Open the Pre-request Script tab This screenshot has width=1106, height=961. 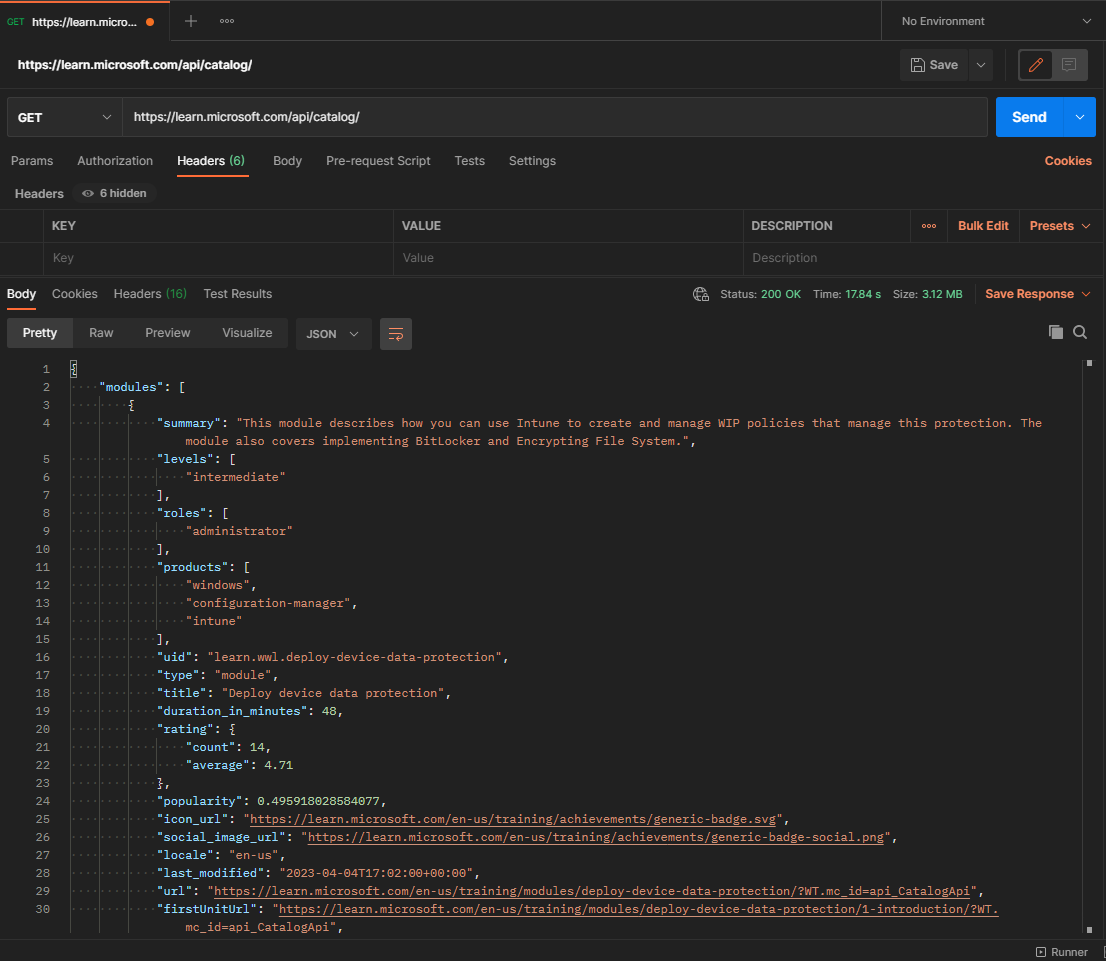(378, 161)
